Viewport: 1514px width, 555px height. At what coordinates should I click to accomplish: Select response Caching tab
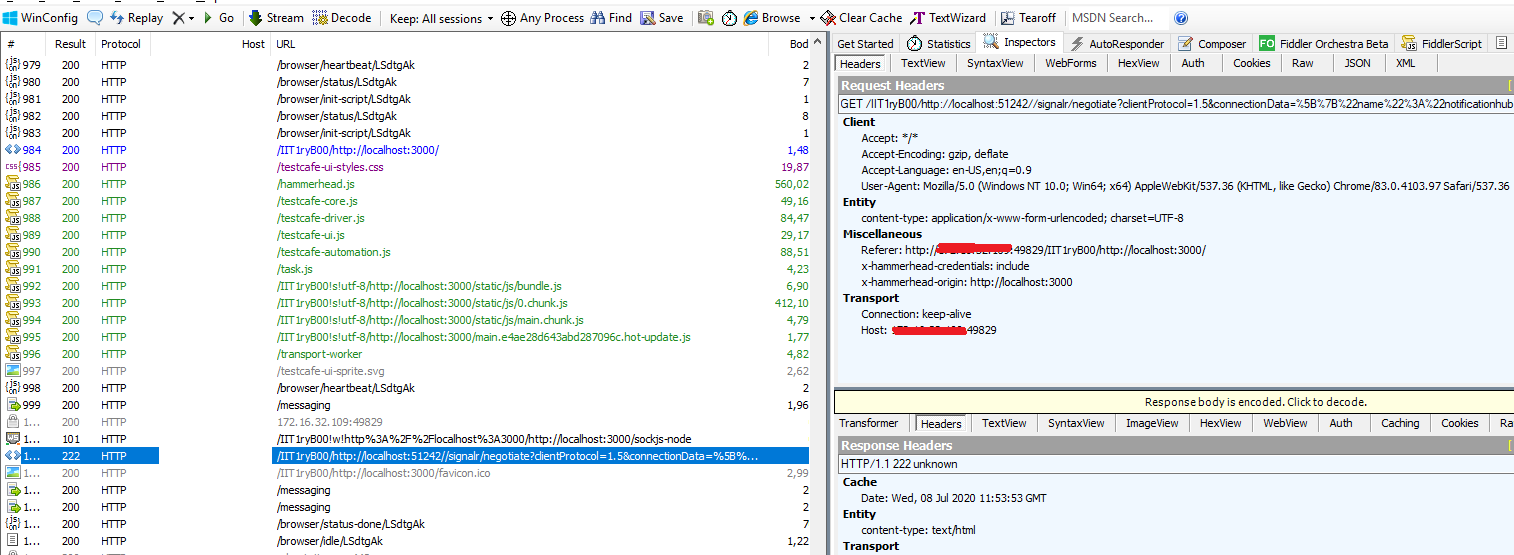[1400, 423]
